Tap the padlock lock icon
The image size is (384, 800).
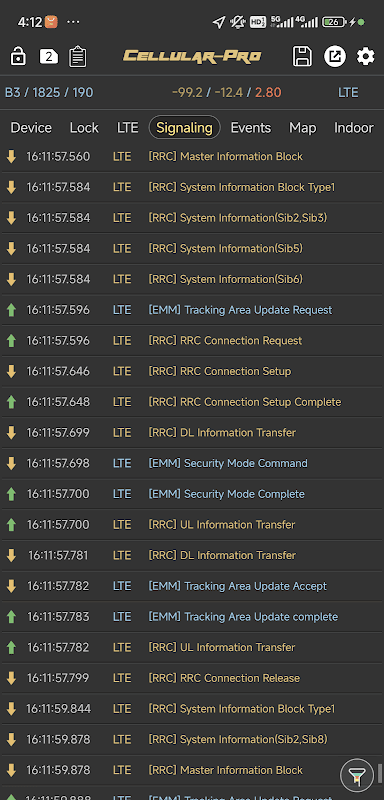18,56
